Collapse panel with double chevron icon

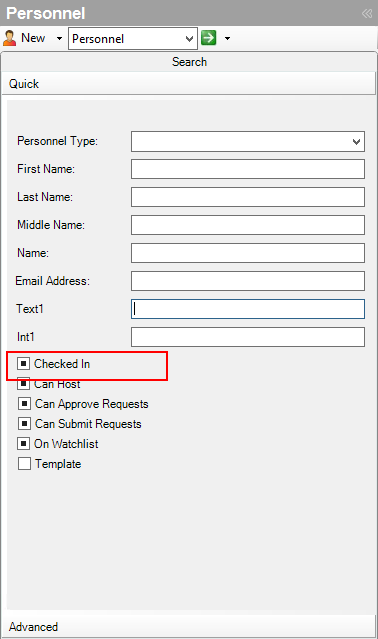click(367, 13)
